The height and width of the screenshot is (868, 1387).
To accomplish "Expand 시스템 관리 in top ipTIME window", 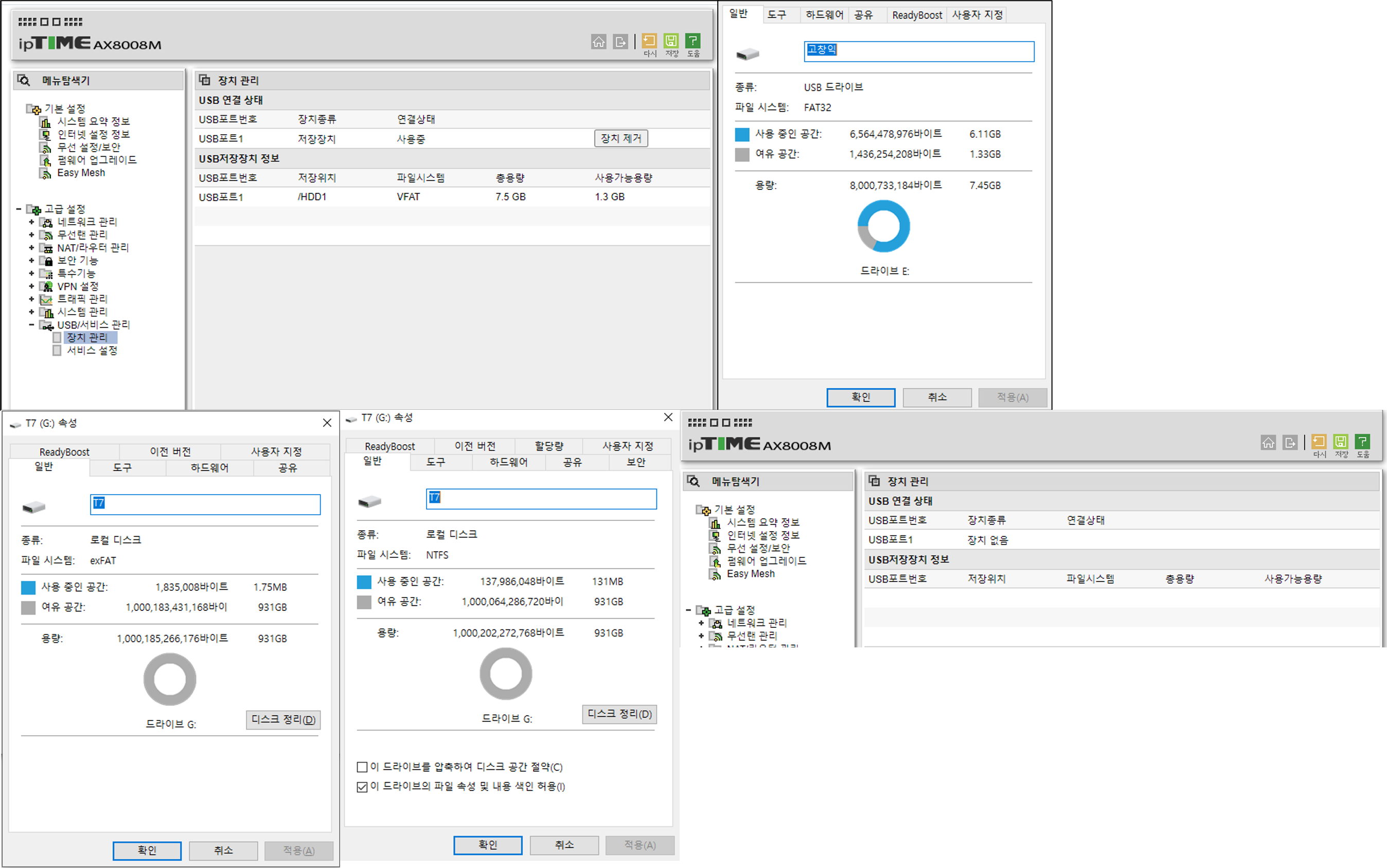I will 31,312.
